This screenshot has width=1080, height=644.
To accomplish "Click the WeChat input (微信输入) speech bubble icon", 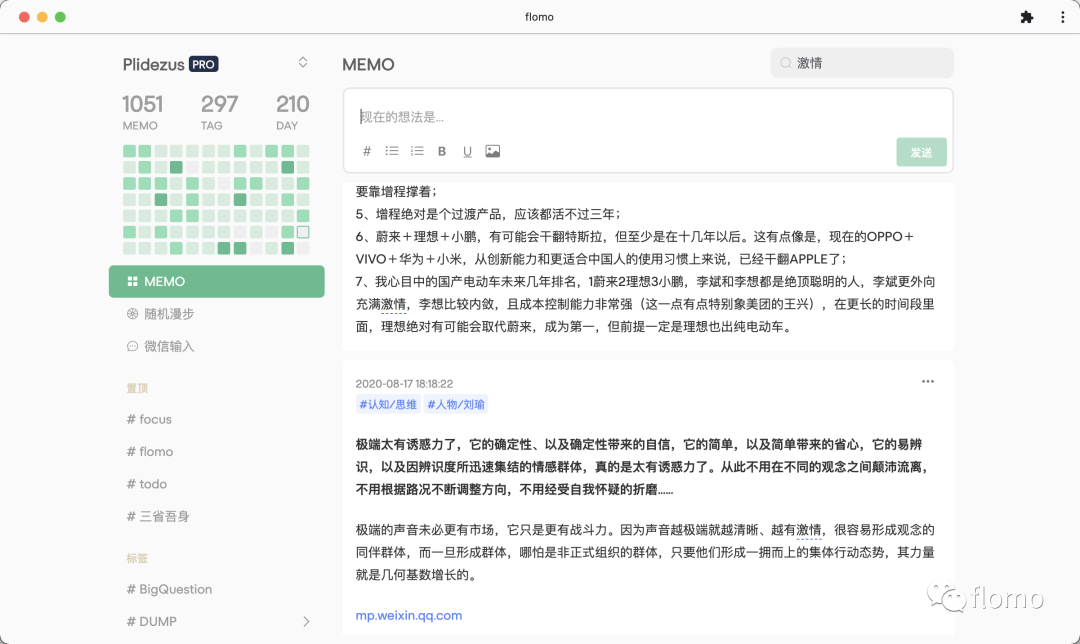I will pos(132,346).
